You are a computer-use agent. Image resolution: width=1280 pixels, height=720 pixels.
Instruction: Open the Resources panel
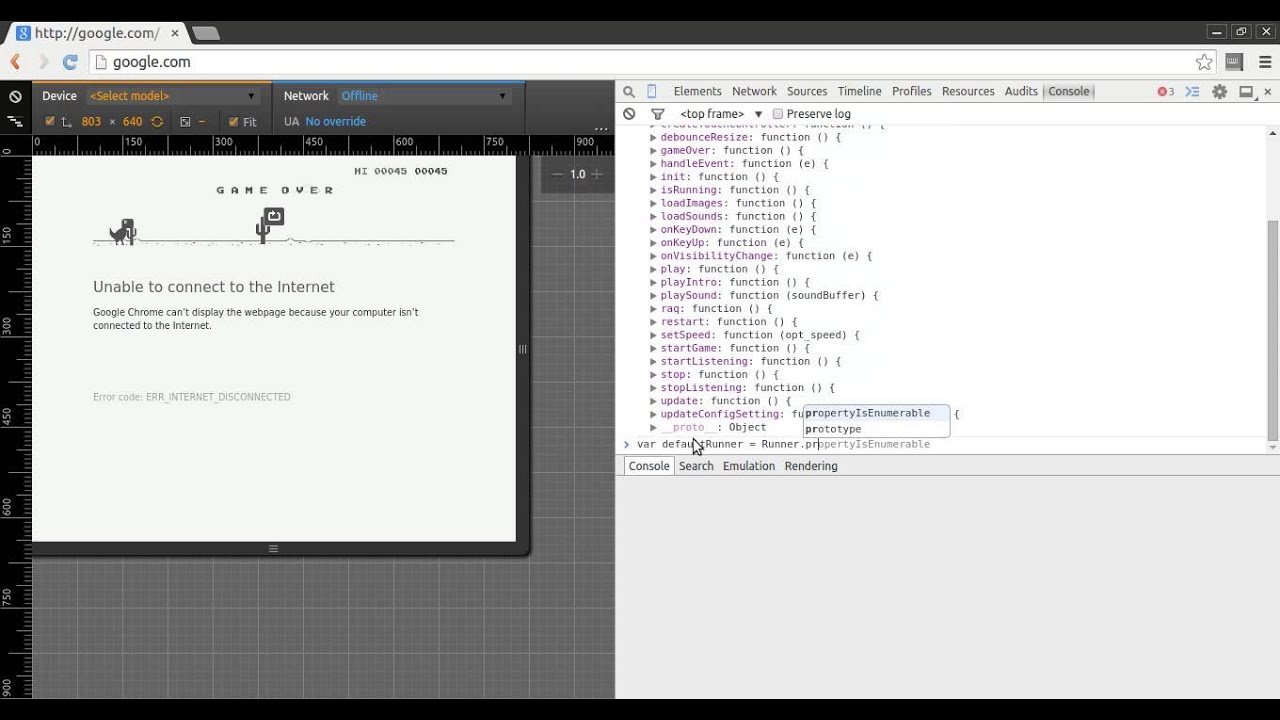click(x=968, y=91)
